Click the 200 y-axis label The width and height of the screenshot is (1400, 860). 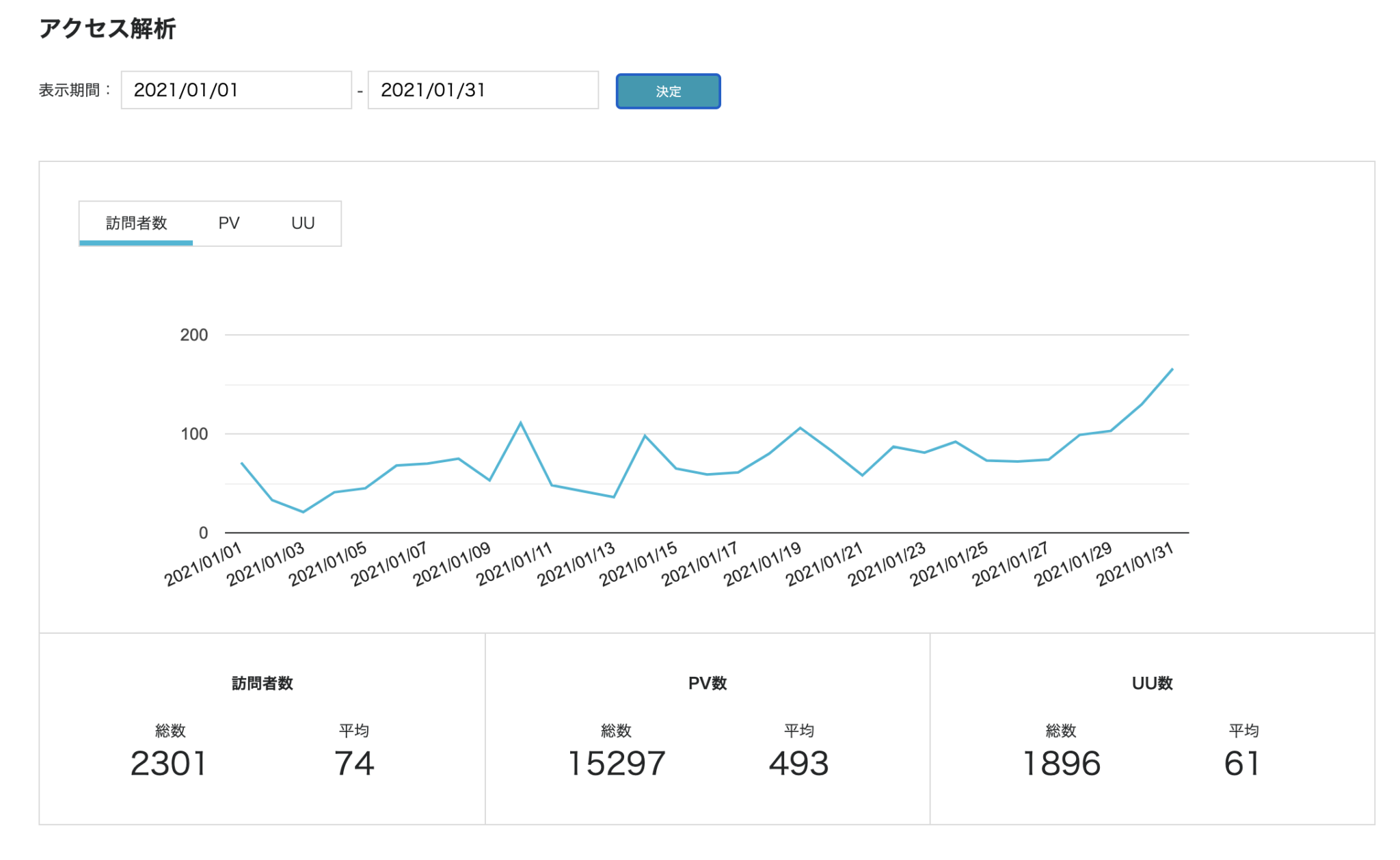pyautogui.click(x=193, y=335)
